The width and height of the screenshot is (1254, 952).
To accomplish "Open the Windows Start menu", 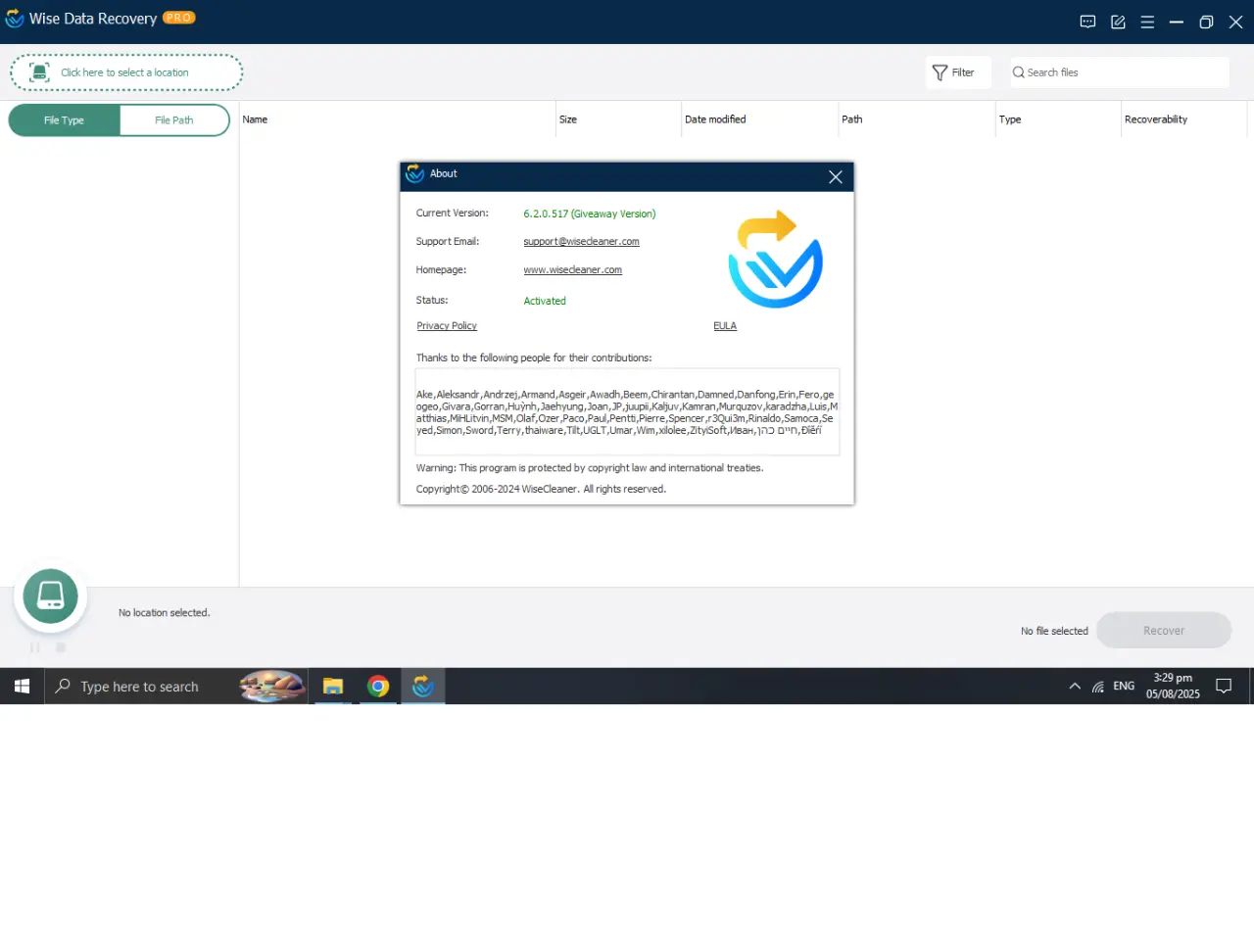I will (22, 687).
